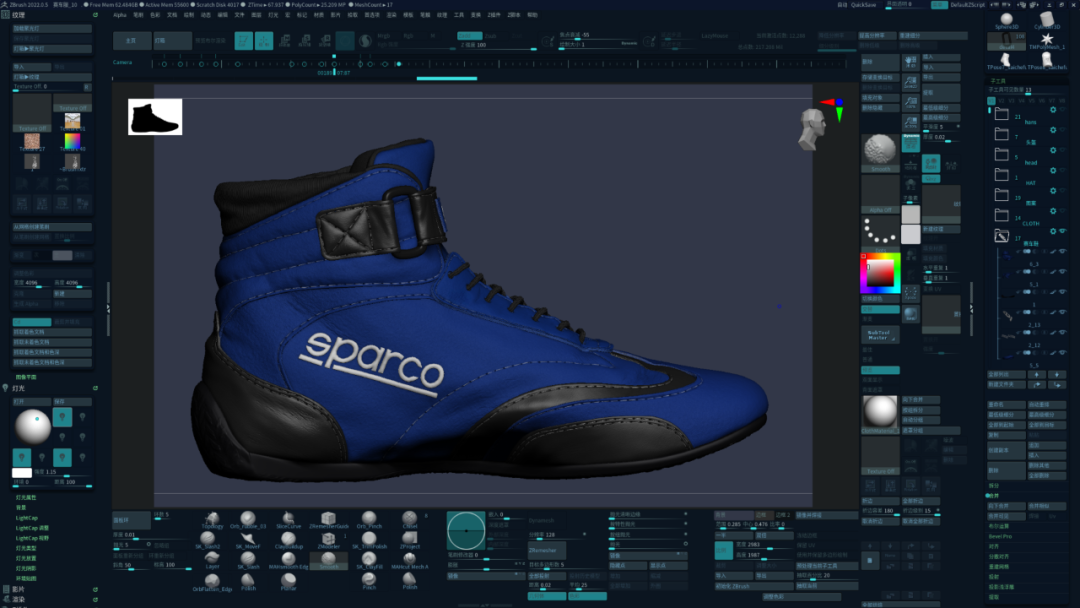Screen dimensions: 1080x608
Task: Click the ZRemesher button
Action: point(547,550)
